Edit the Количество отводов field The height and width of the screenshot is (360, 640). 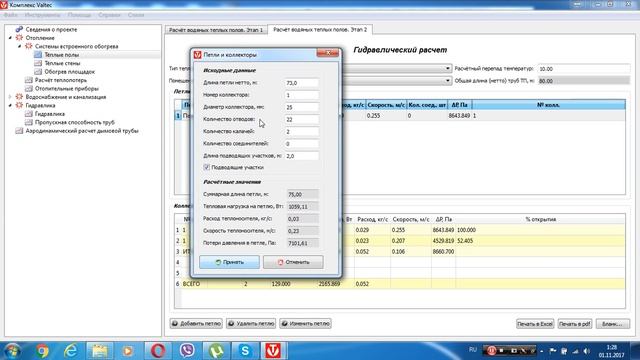[301, 120]
